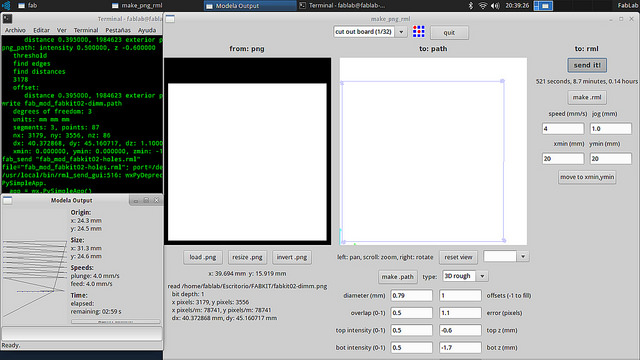Viewport: 640px width, 360px height.
Task: Click the terminal window icon in its title bar
Action: coord(7,19)
